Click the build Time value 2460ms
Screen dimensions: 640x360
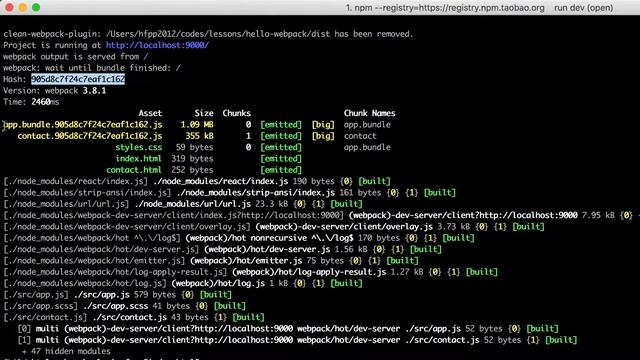pyautogui.click(x=45, y=102)
